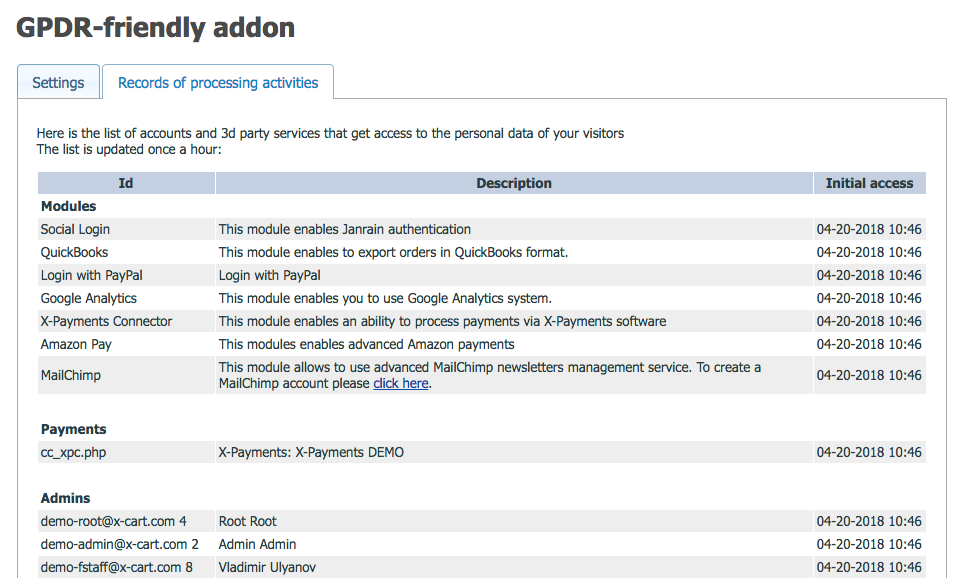Select the cc_xpc.php payment id
The image size is (964, 578).
pyautogui.click(x=73, y=453)
